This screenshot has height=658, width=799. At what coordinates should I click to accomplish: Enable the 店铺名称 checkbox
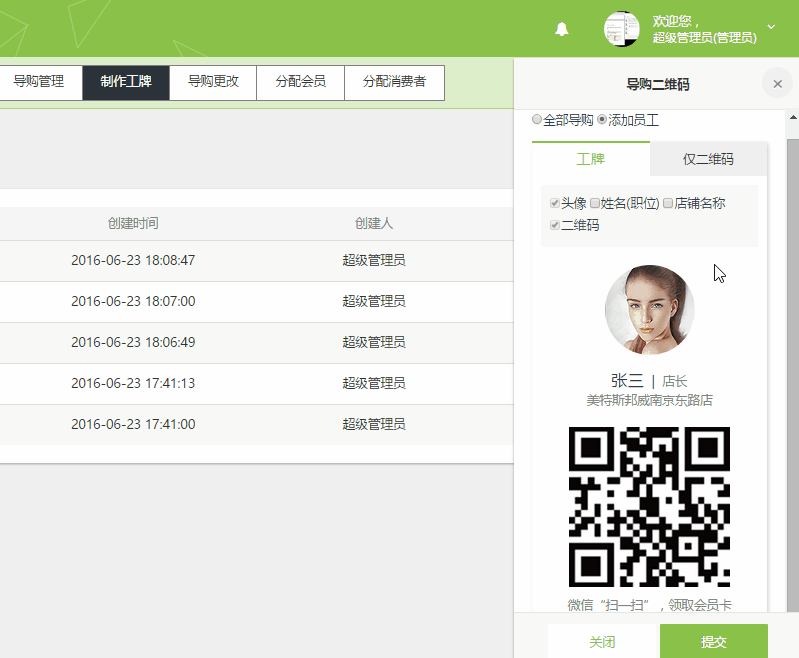click(668, 203)
